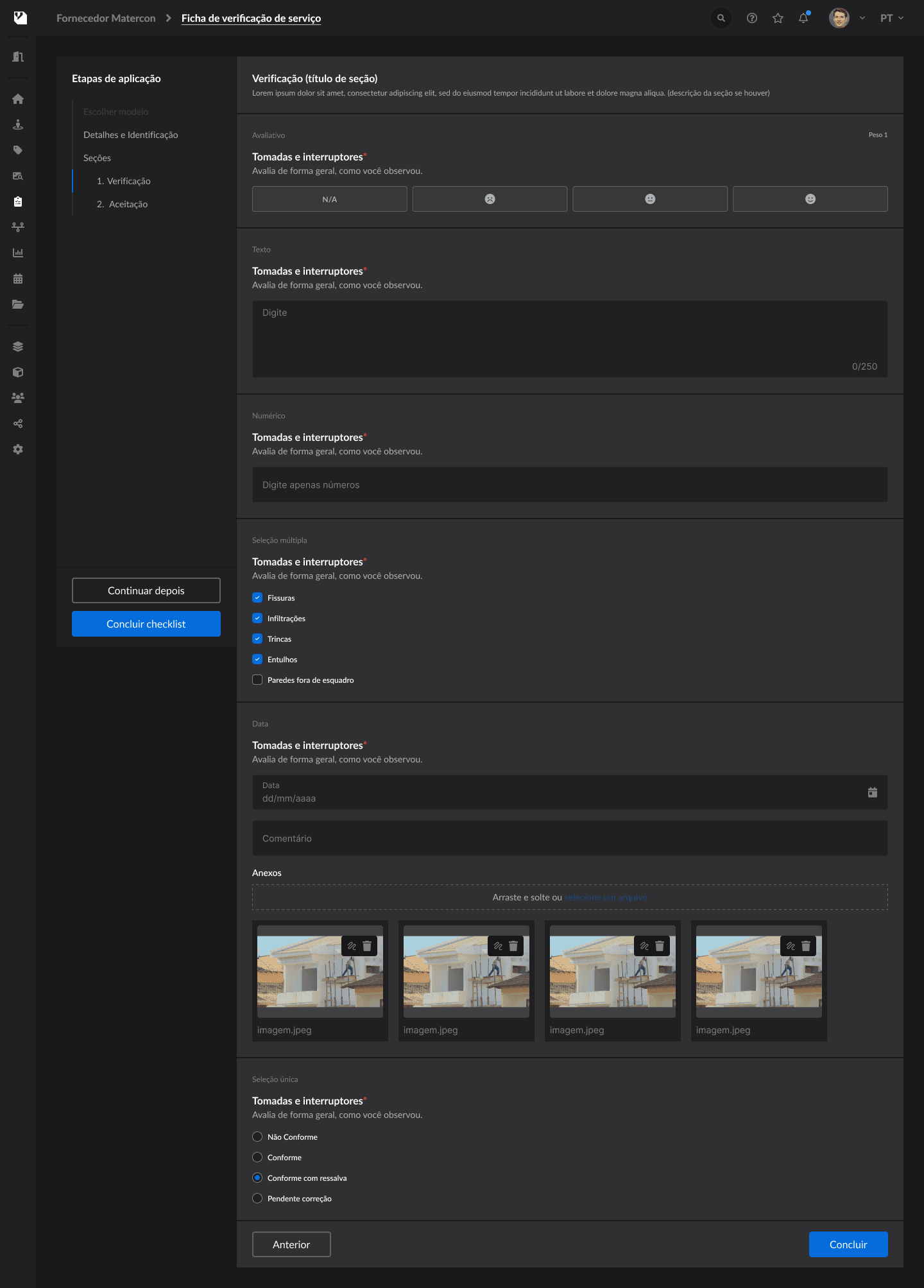The height and width of the screenshot is (1288, 924).
Task: Click the favorites star icon
Action: (x=778, y=18)
